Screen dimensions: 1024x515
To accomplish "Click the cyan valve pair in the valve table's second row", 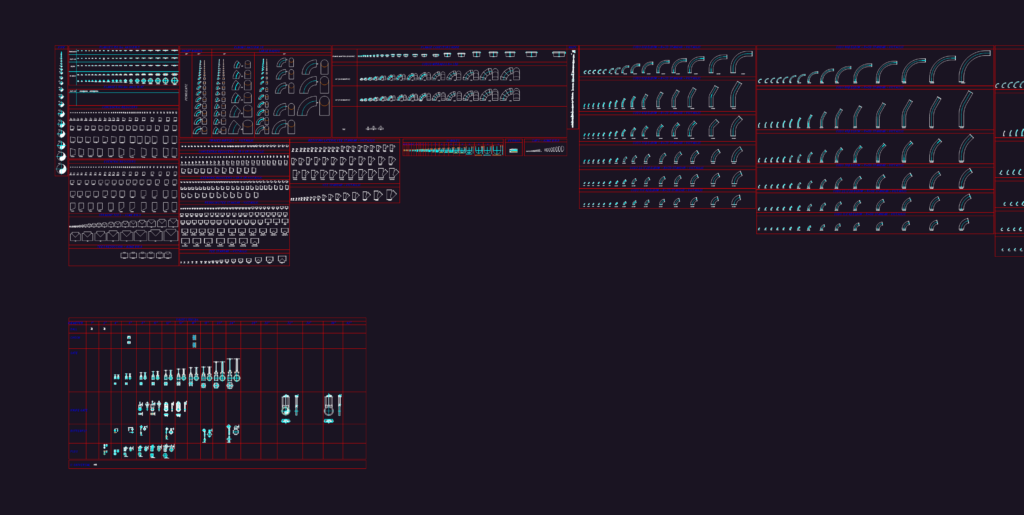I will coord(194,341).
